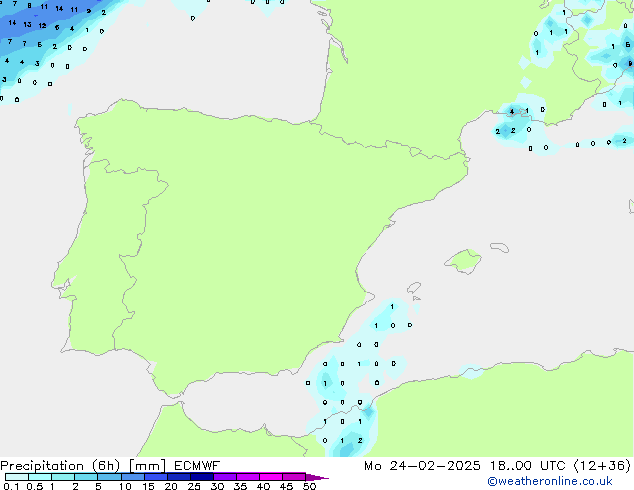Screen dimensions: 634x490
Task: Click the 50 legend scale label
Action: [310, 486]
